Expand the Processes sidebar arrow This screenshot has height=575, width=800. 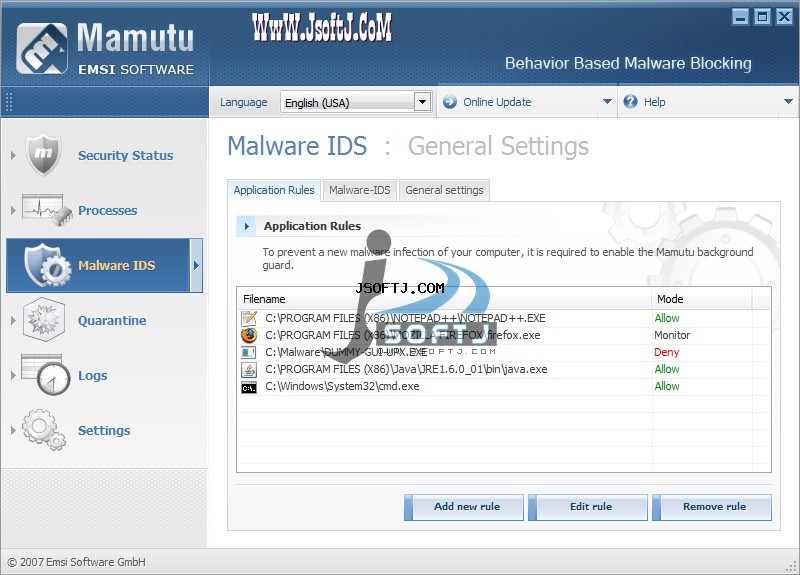(13, 210)
